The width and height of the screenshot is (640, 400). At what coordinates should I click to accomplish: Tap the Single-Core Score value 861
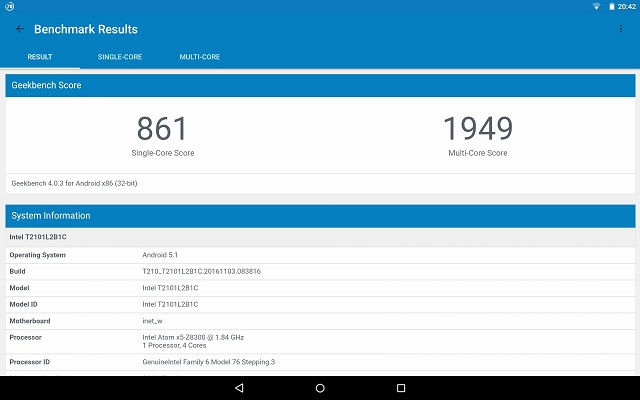(162, 129)
